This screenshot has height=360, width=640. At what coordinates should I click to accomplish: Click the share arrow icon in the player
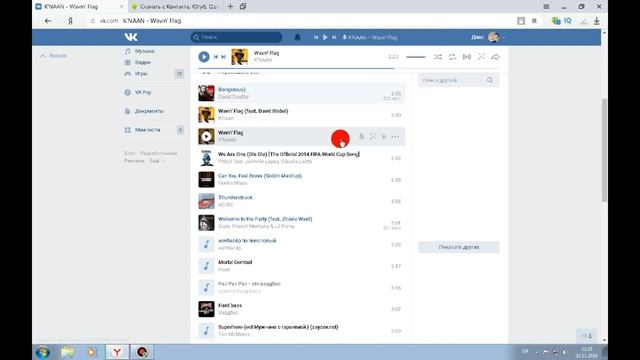[x=496, y=57]
